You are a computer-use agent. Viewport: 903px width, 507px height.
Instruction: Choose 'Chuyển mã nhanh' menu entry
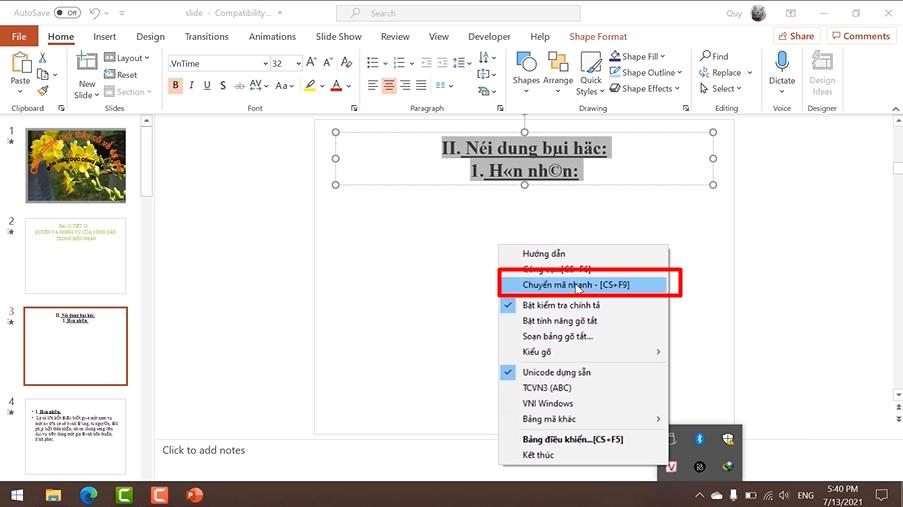(576, 285)
